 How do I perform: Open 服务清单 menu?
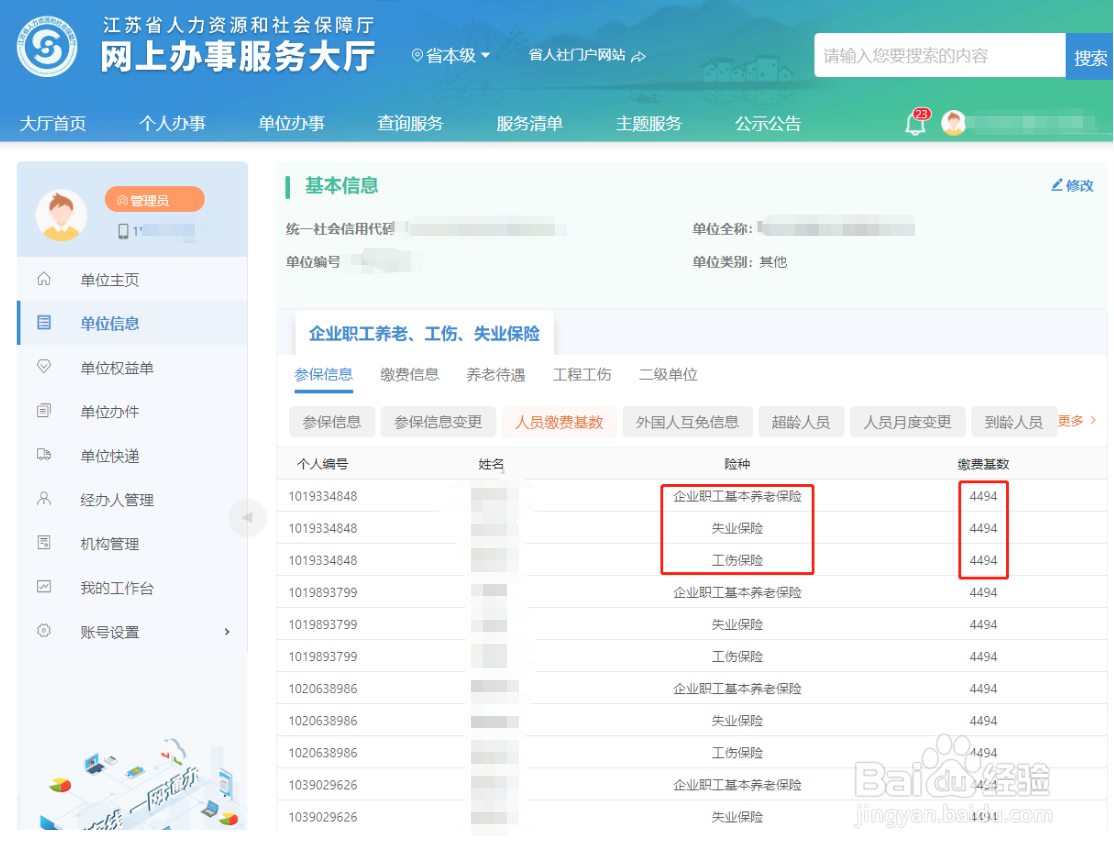(529, 124)
